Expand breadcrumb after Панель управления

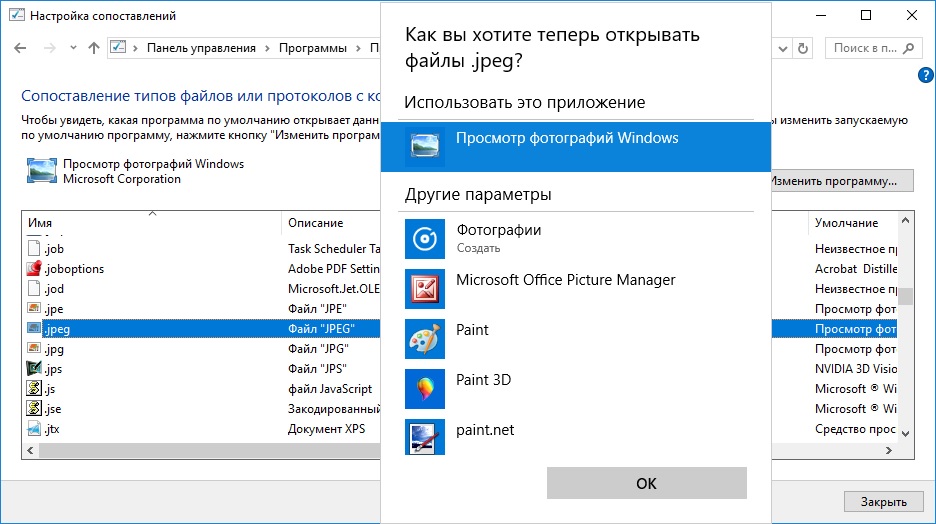267,48
